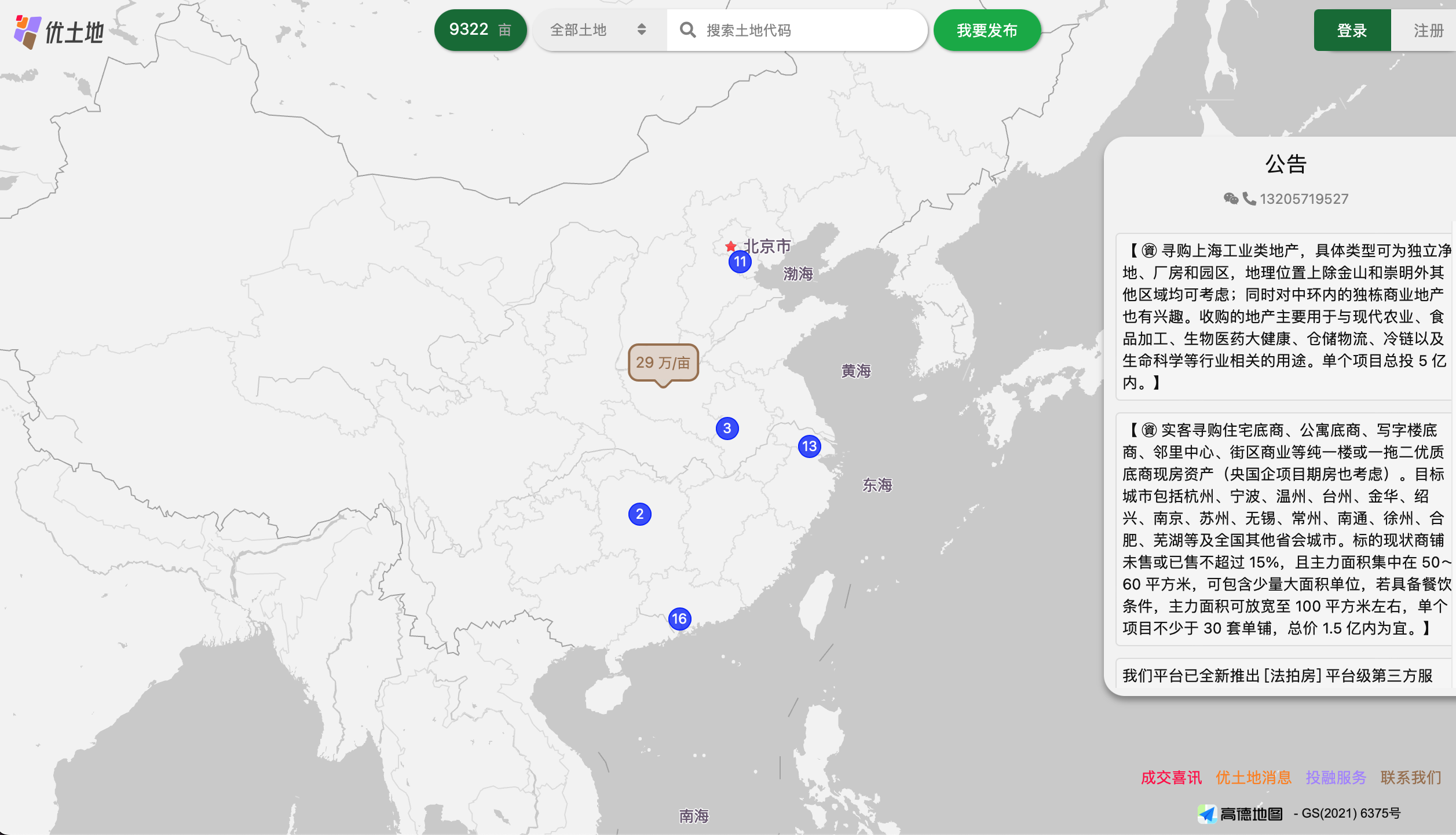1456x835 pixels.
Task: Open map cluster marker 2
Action: tap(639, 514)
